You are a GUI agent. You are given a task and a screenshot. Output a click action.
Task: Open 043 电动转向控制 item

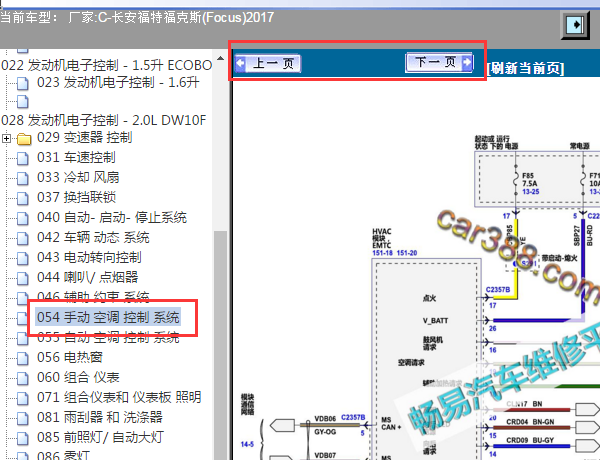(x=89, y=257)
